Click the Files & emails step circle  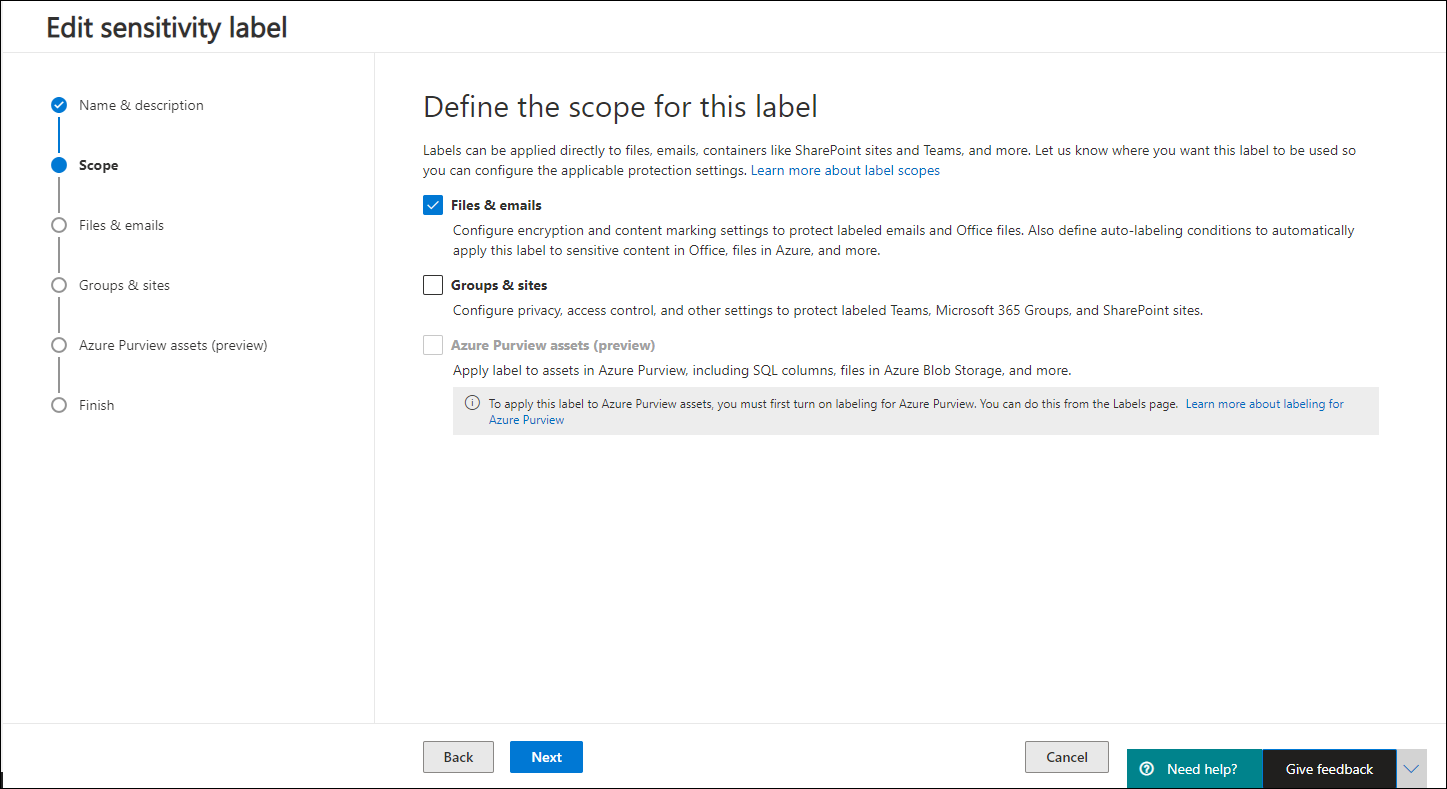pyautogui.click(x=59, y=225)
